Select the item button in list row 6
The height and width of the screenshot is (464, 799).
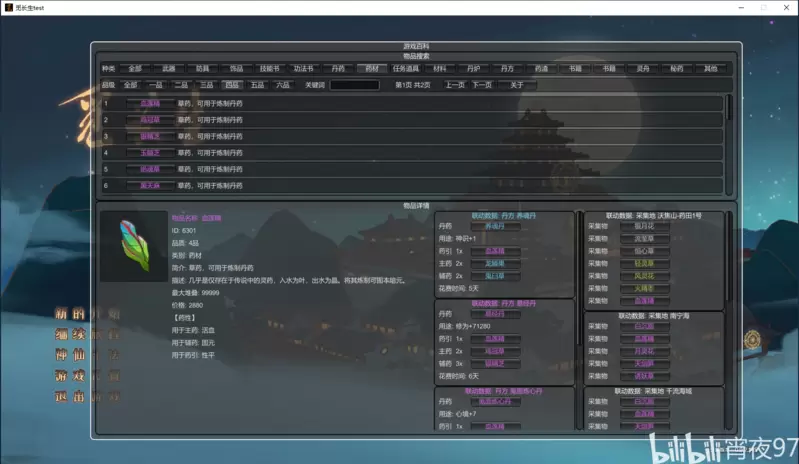point(150,186)
